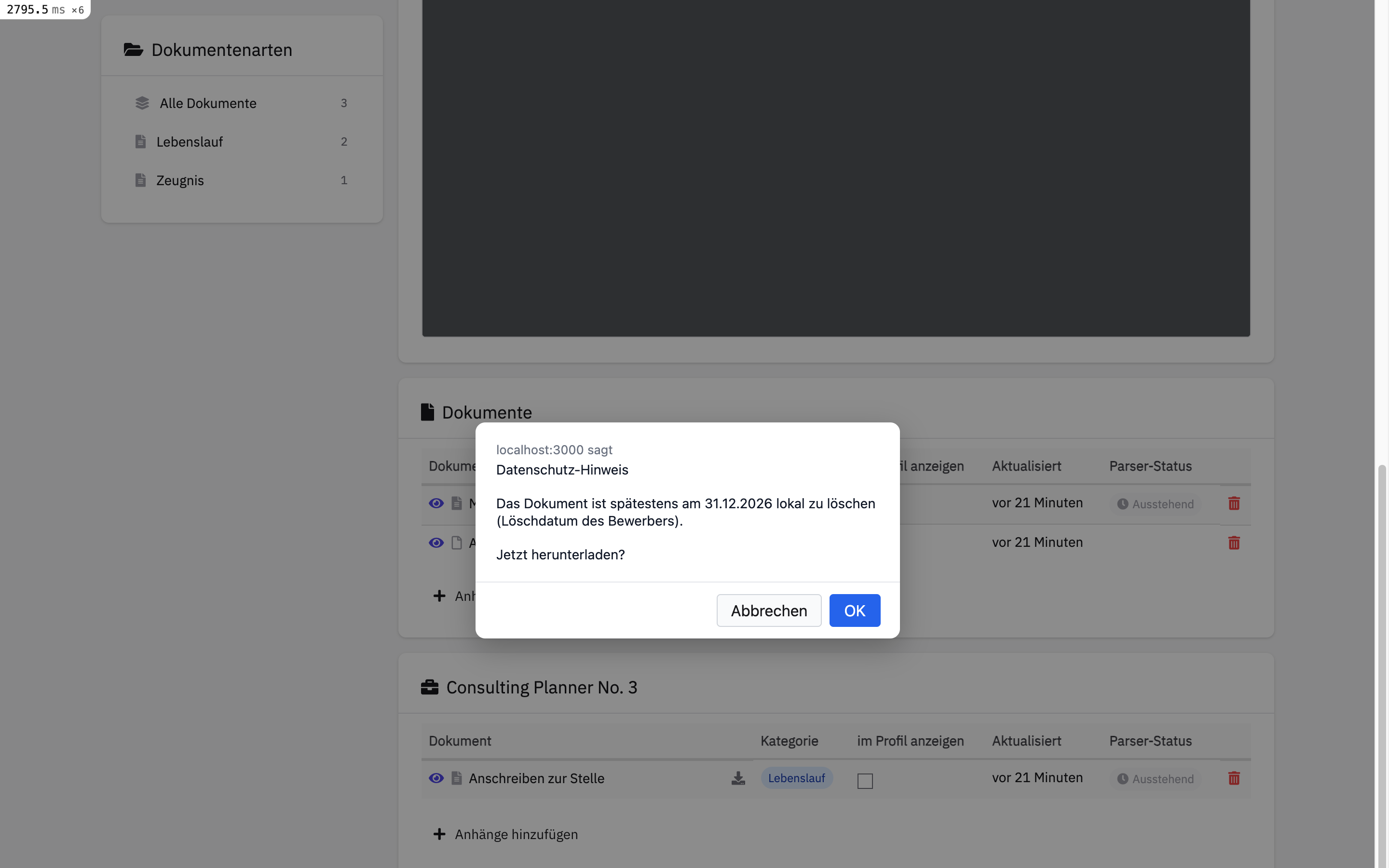Image resolution: width=1389 pixels, height=868 pixels.
Task: Click the Parser-Status header in Consulting Planner table
Action: [x=1150, y=741]
